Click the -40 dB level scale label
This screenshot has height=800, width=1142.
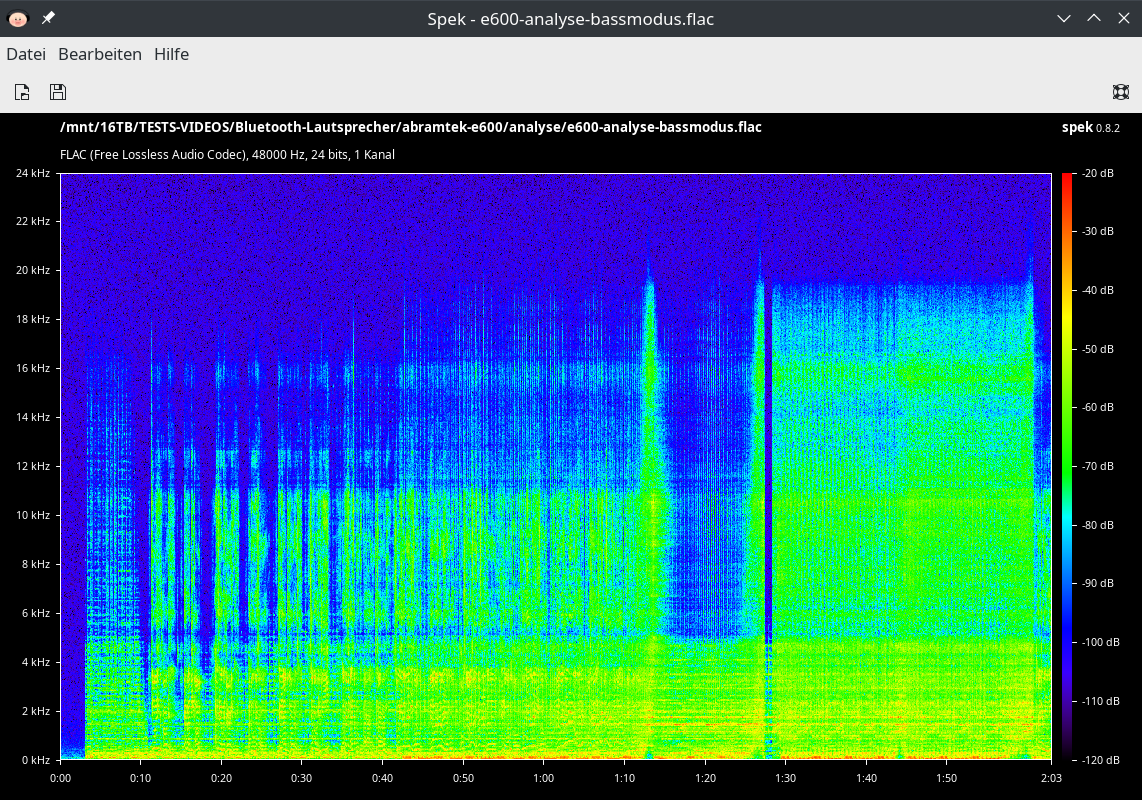point(1098,290)
